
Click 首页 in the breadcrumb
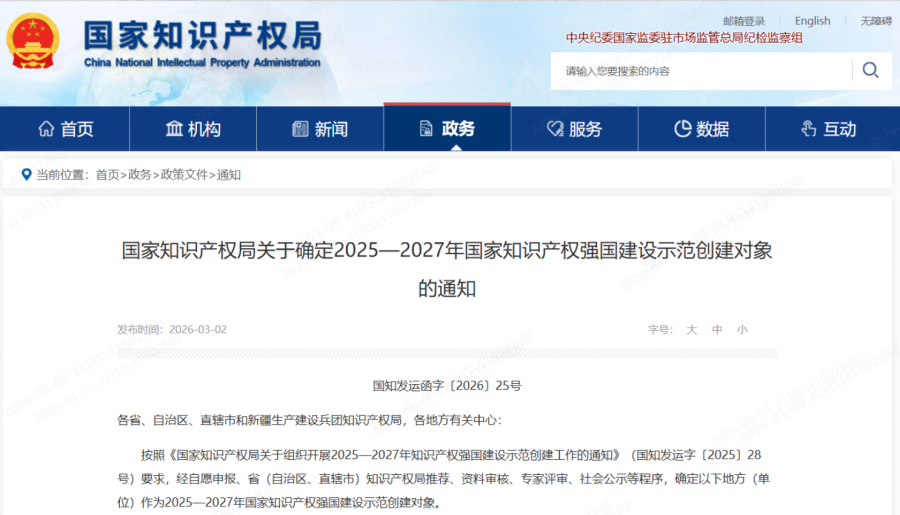[107, 175]
